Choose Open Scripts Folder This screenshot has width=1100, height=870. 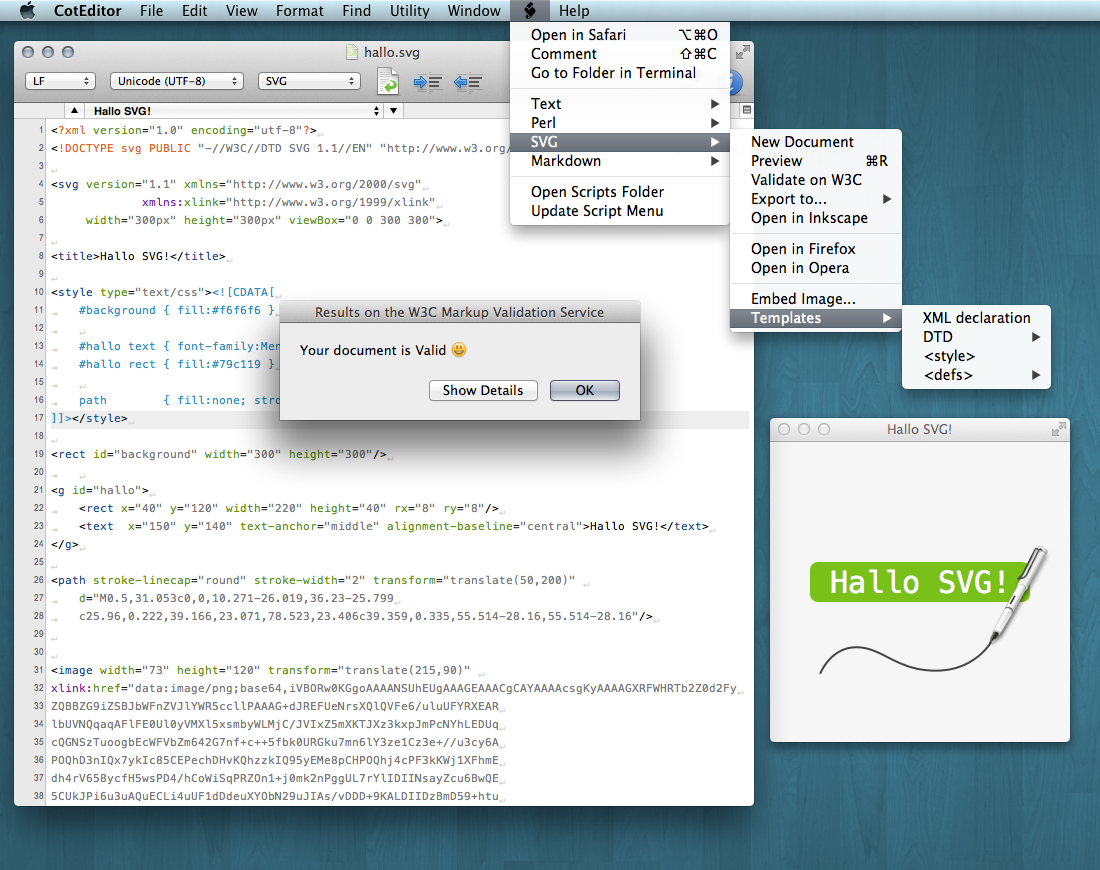coord(620,192)
